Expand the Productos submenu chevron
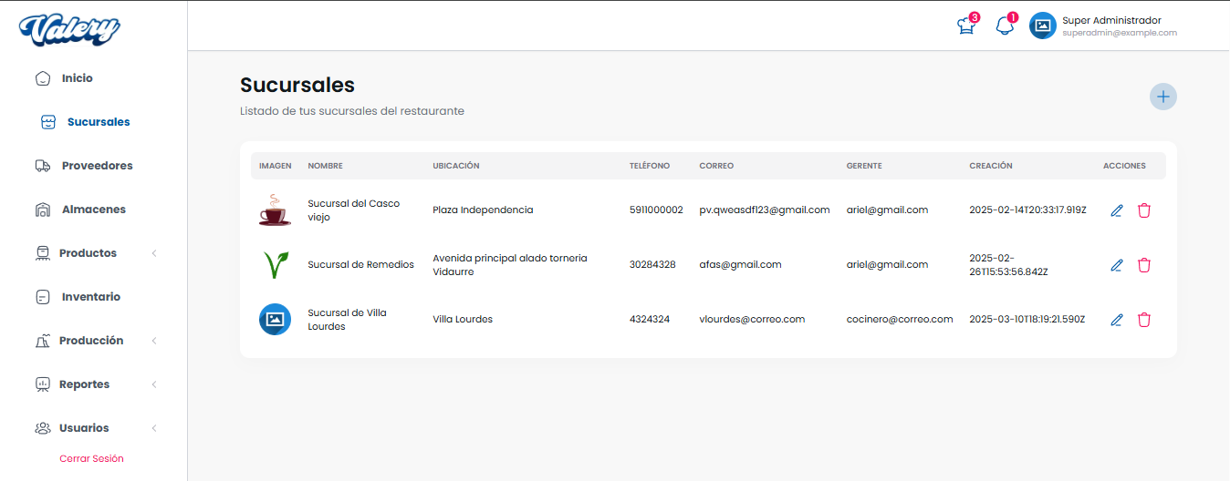The image size is (1230, 481). click(154, 254)
